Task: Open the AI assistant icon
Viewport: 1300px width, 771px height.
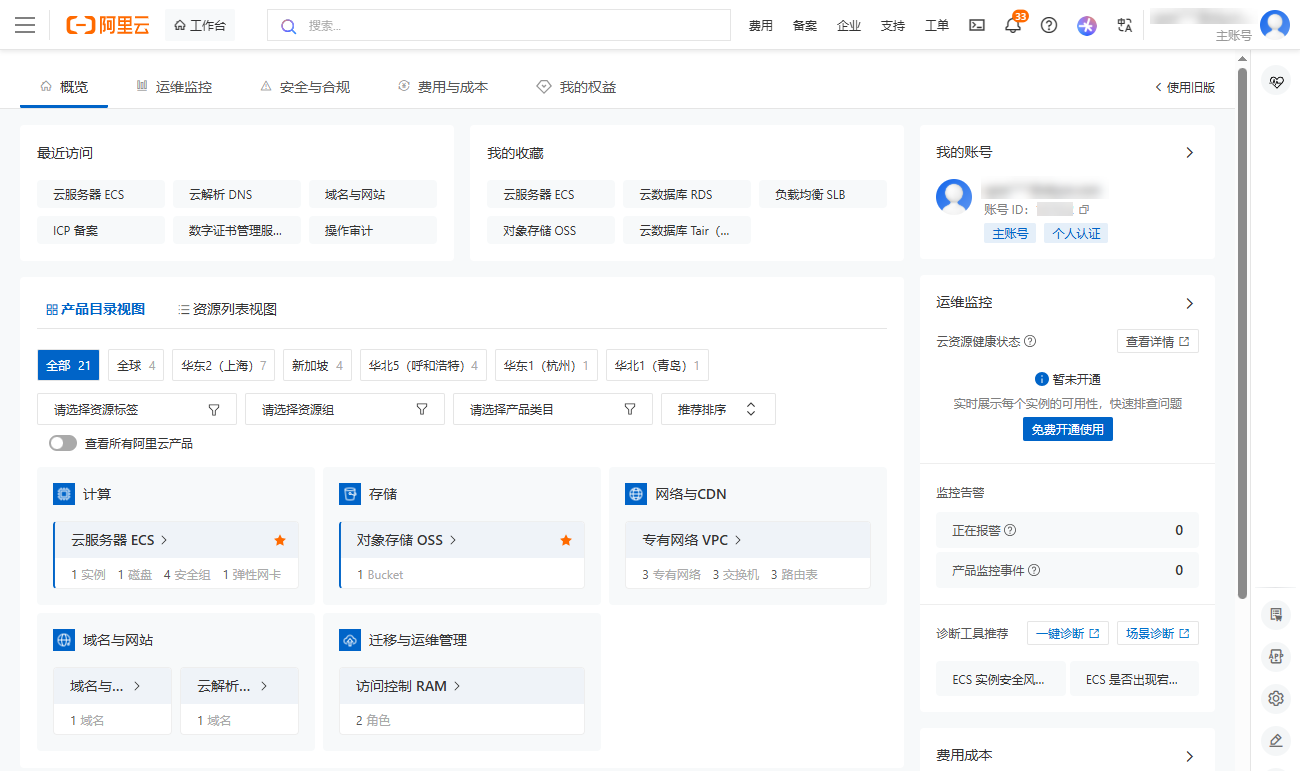Action: coord(1087,26)
